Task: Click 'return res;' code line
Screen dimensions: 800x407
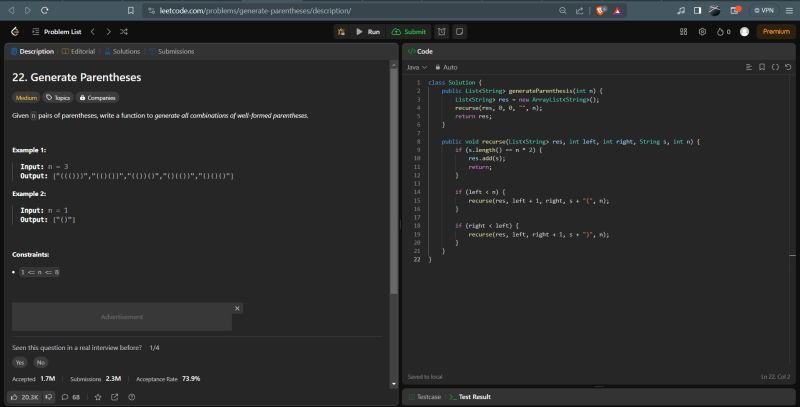Action: pos(473,116)
